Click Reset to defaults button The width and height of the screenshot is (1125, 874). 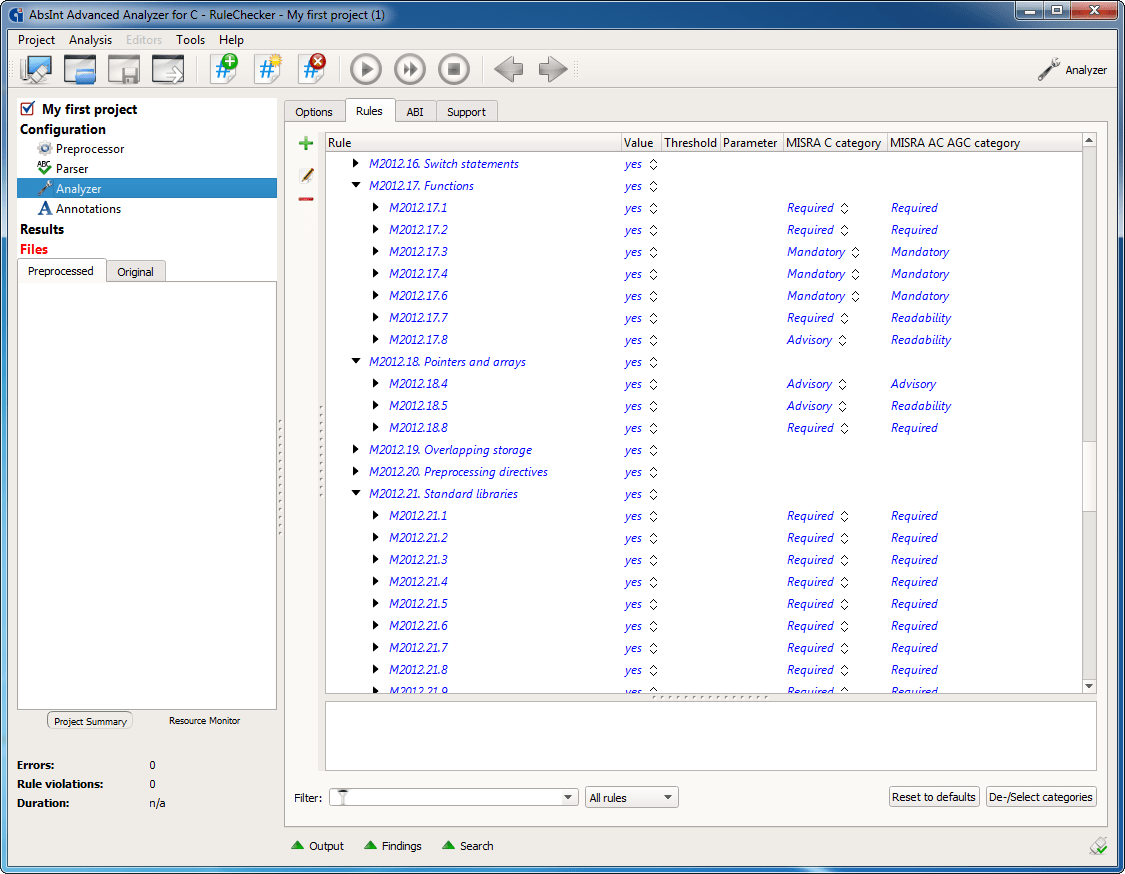(x=933, y=797)
